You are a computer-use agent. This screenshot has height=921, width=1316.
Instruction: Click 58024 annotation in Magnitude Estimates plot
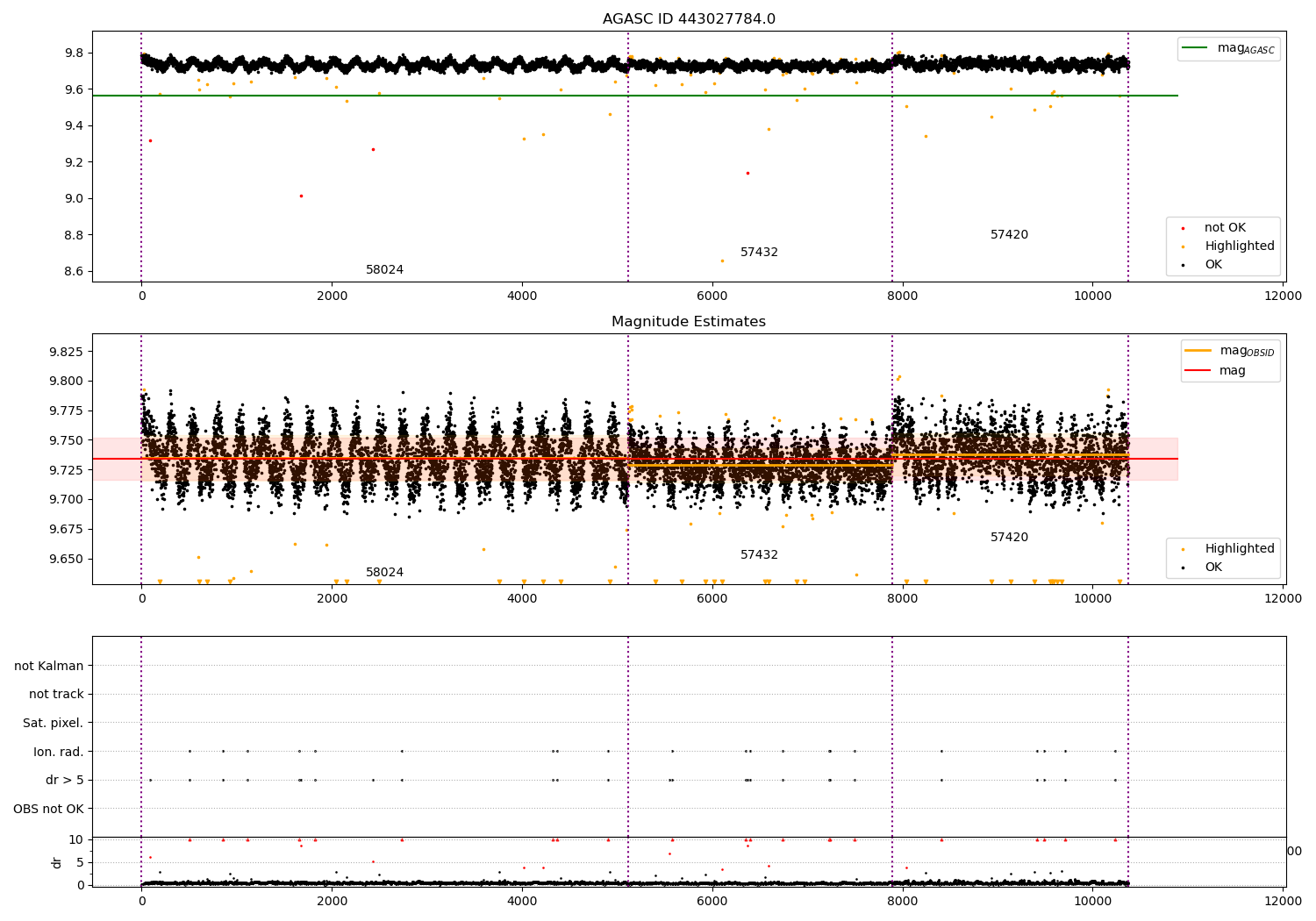tap(385, 573)
